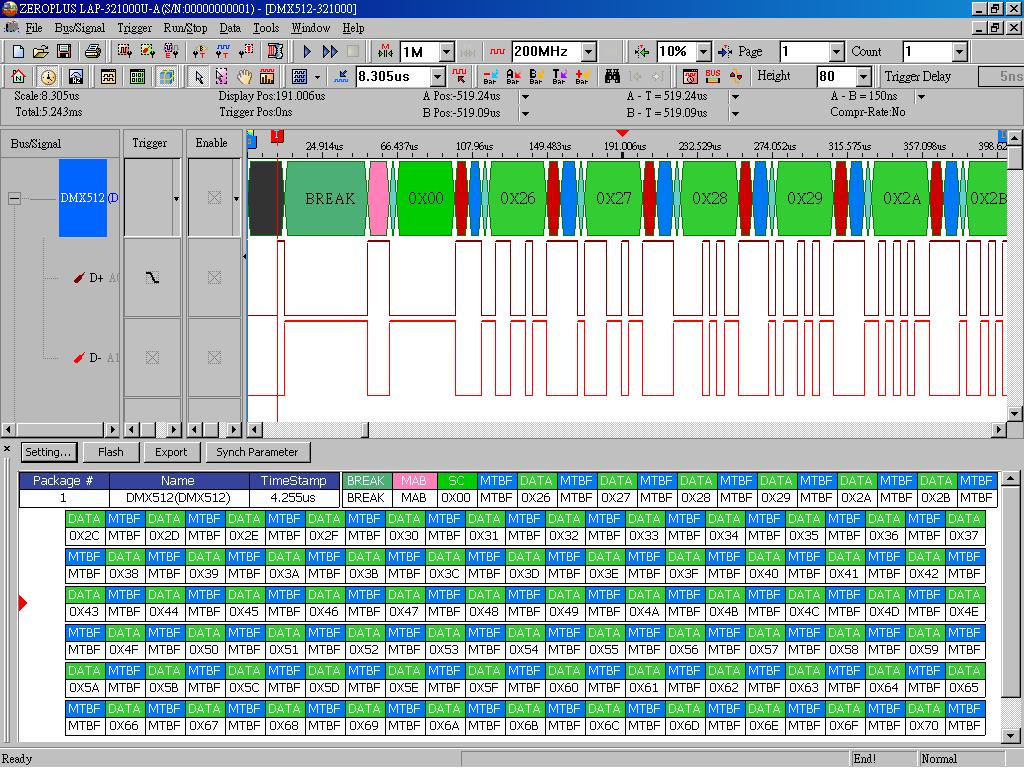Open the Height value dropdown
The height and width of the screenshot is (768, 1024).
point(863,77)
